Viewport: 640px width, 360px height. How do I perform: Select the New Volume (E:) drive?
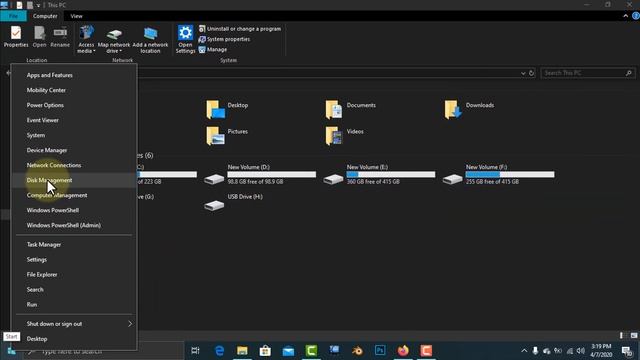click(379, 175)
